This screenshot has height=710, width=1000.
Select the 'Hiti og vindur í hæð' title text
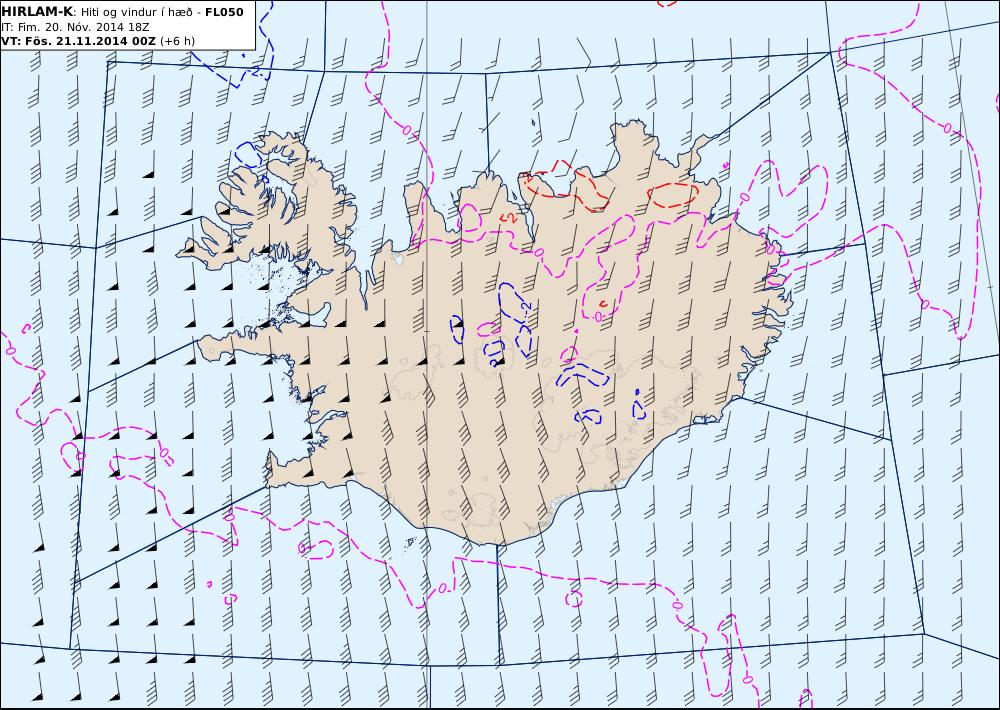pos(136,12)
